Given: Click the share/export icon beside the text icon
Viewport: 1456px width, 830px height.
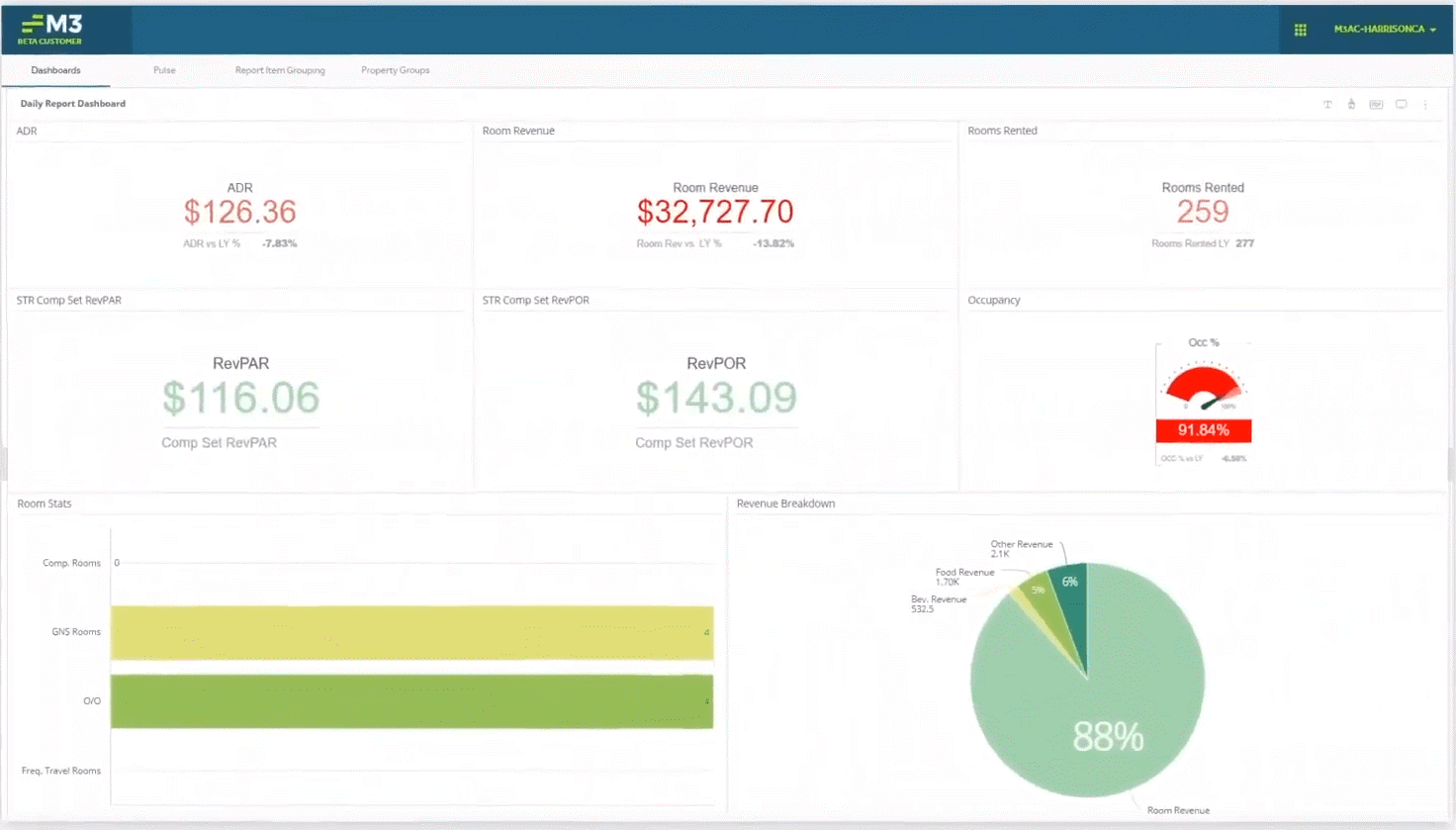Looking at the screenshot, I should click(x=1351, y=104).
